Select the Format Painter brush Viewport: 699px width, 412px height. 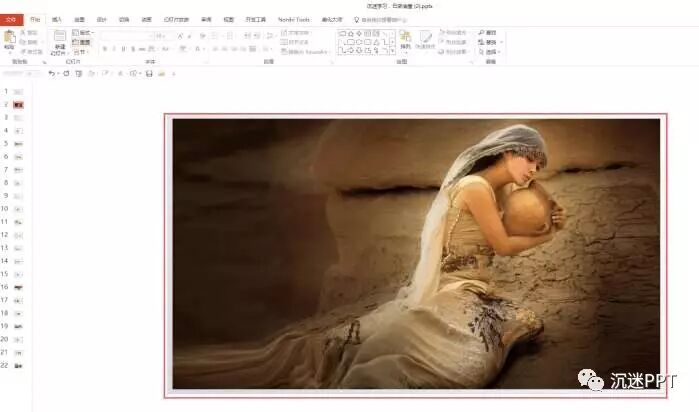[24, 52]
